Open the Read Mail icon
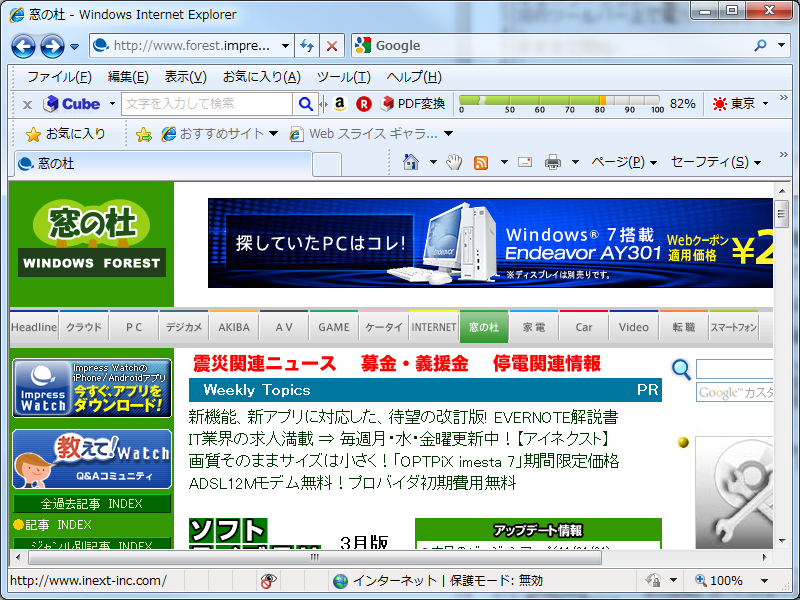This screenshot has width=800, height=600. 523,160
